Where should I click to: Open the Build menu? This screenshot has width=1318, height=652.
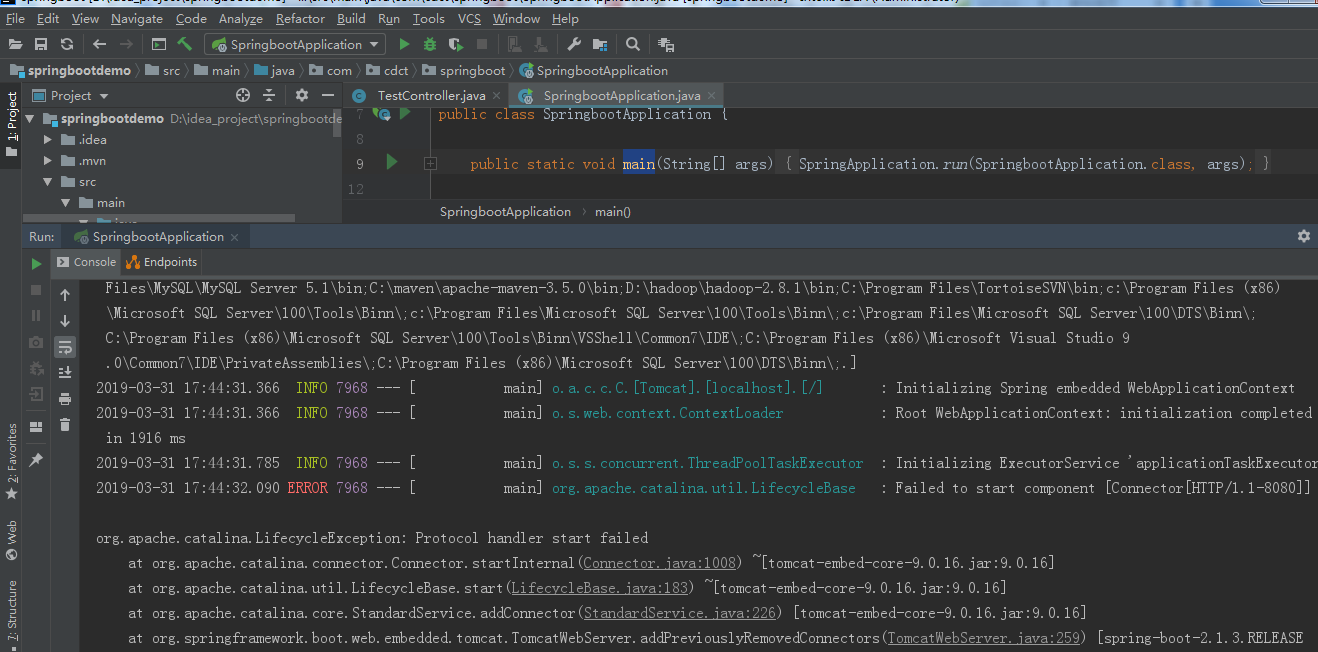coord(351,18)
